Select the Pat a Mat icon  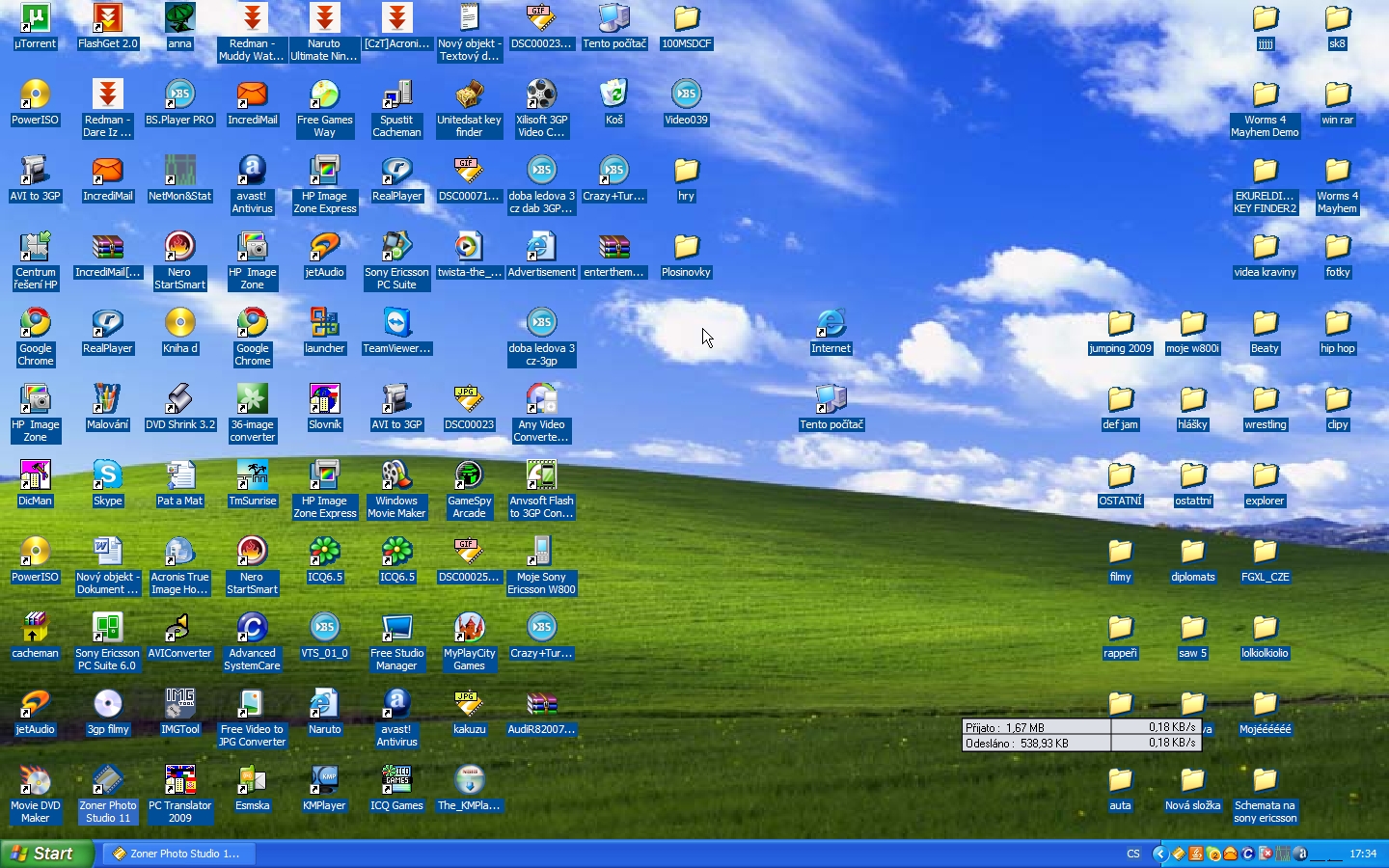tap(180, 484)
